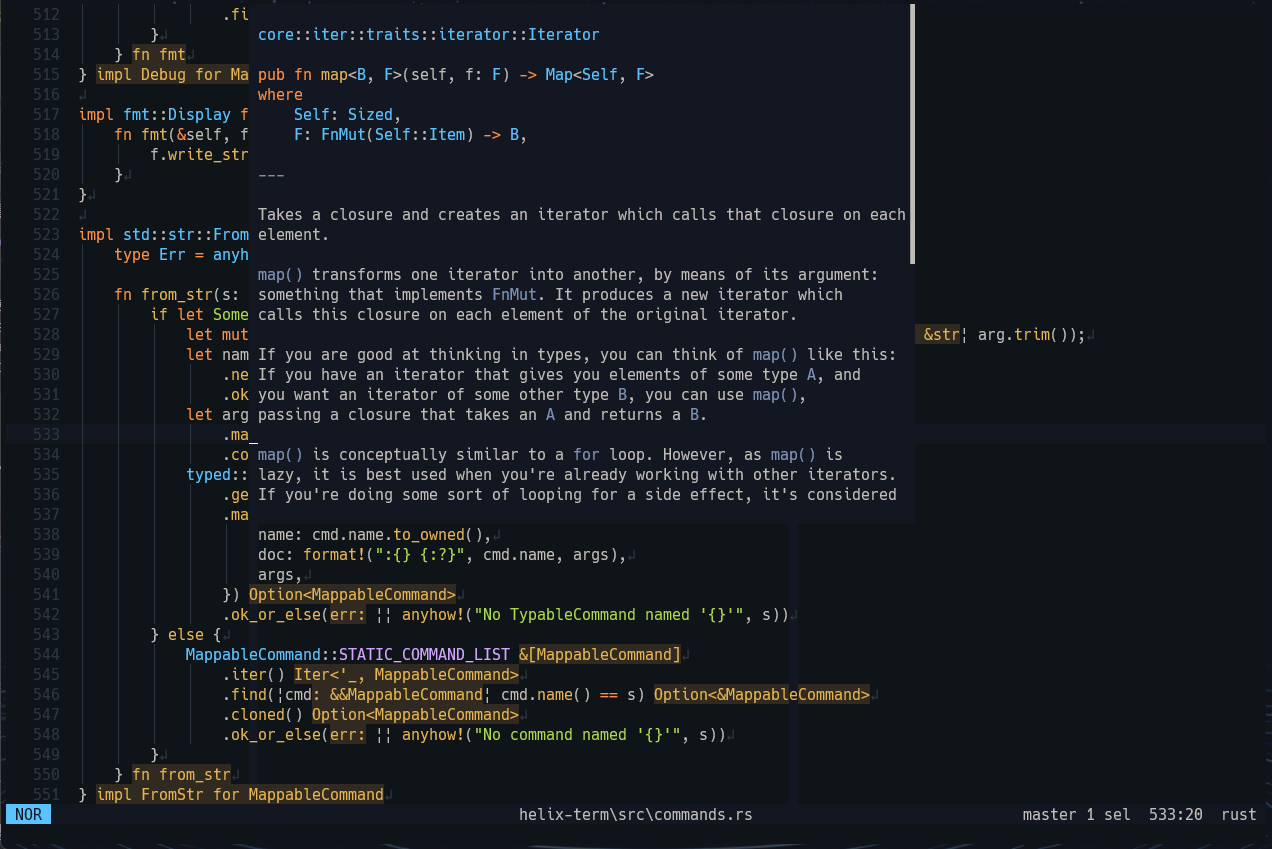Click line number 512 in the gutter
This screenshot has height=849, width=1272.
coord(46,14)
